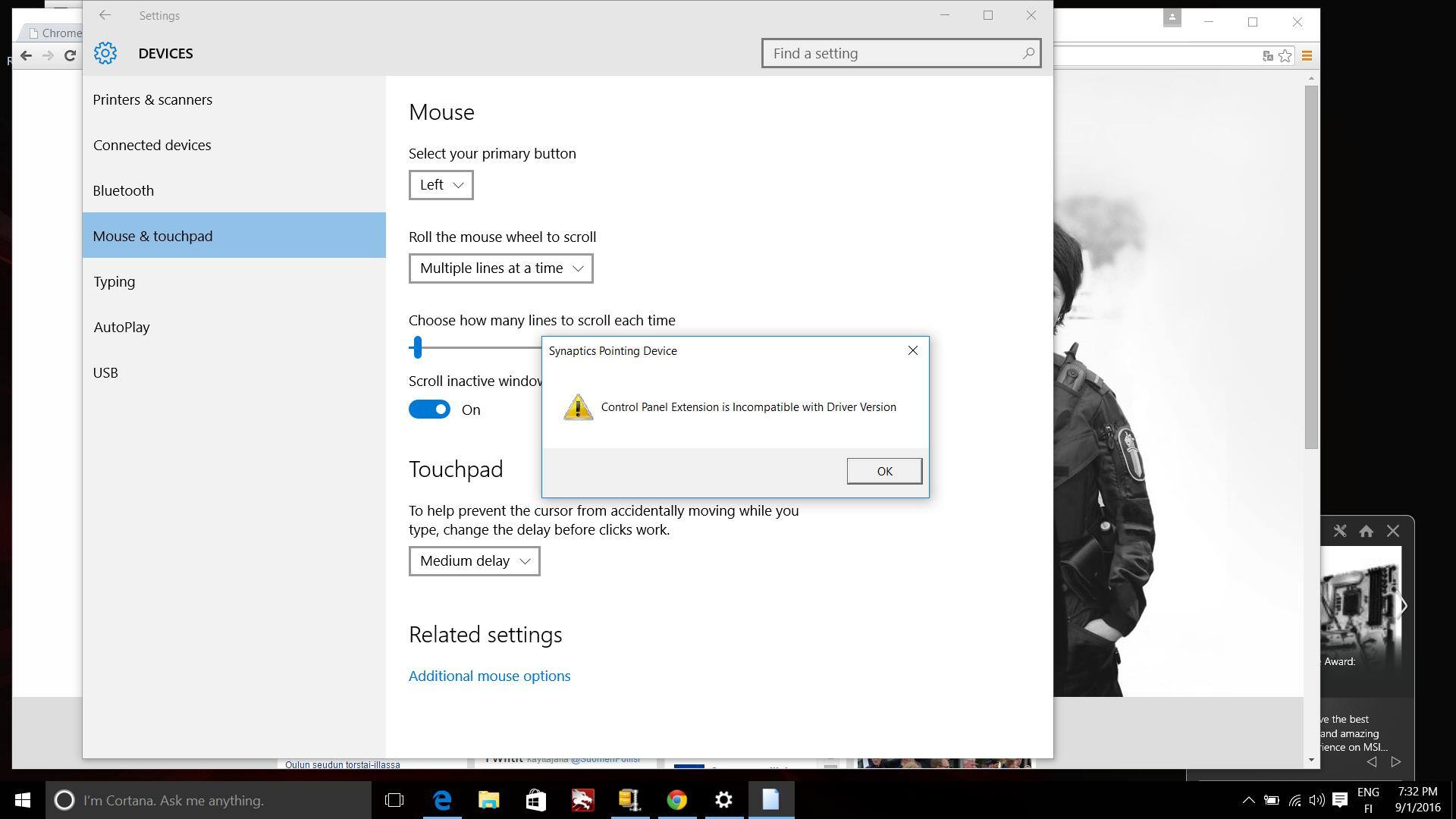Click the Settings back arrow icon

105,15
